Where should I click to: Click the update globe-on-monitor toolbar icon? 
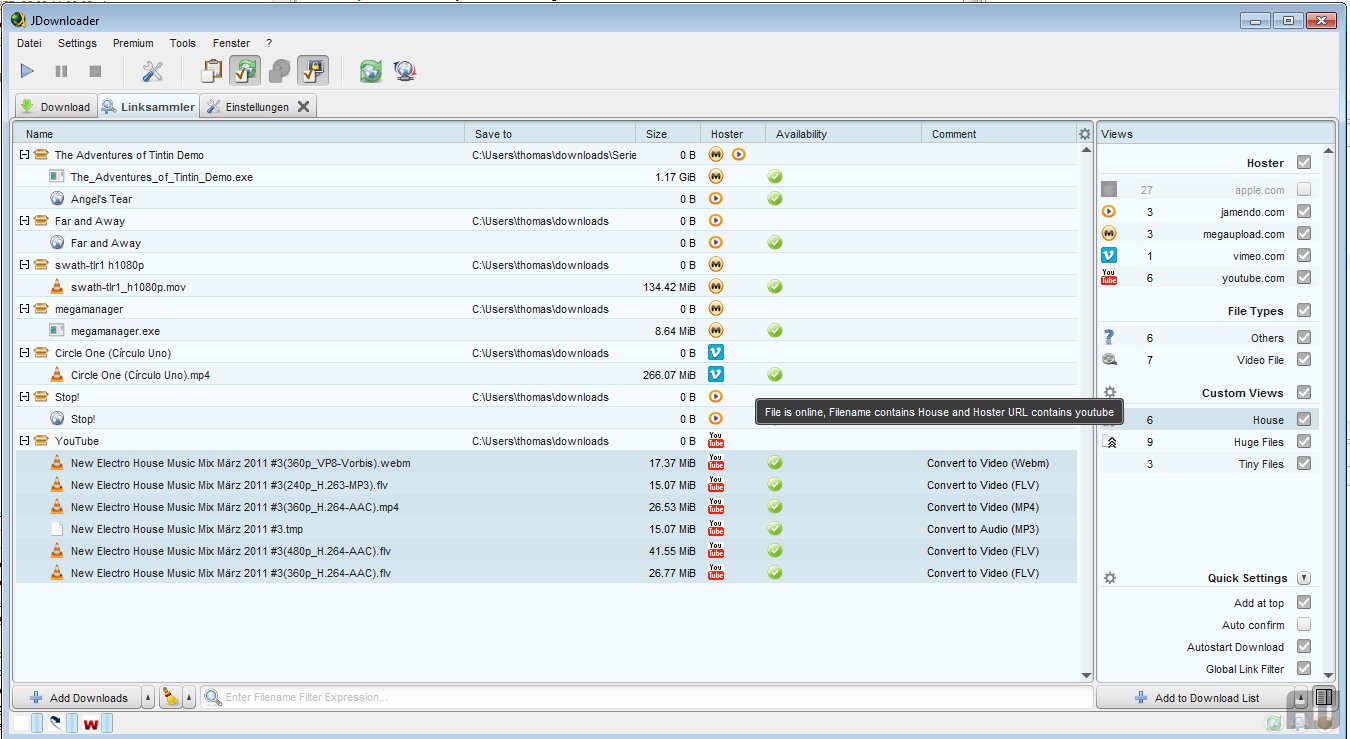click(x=404, y=71)
